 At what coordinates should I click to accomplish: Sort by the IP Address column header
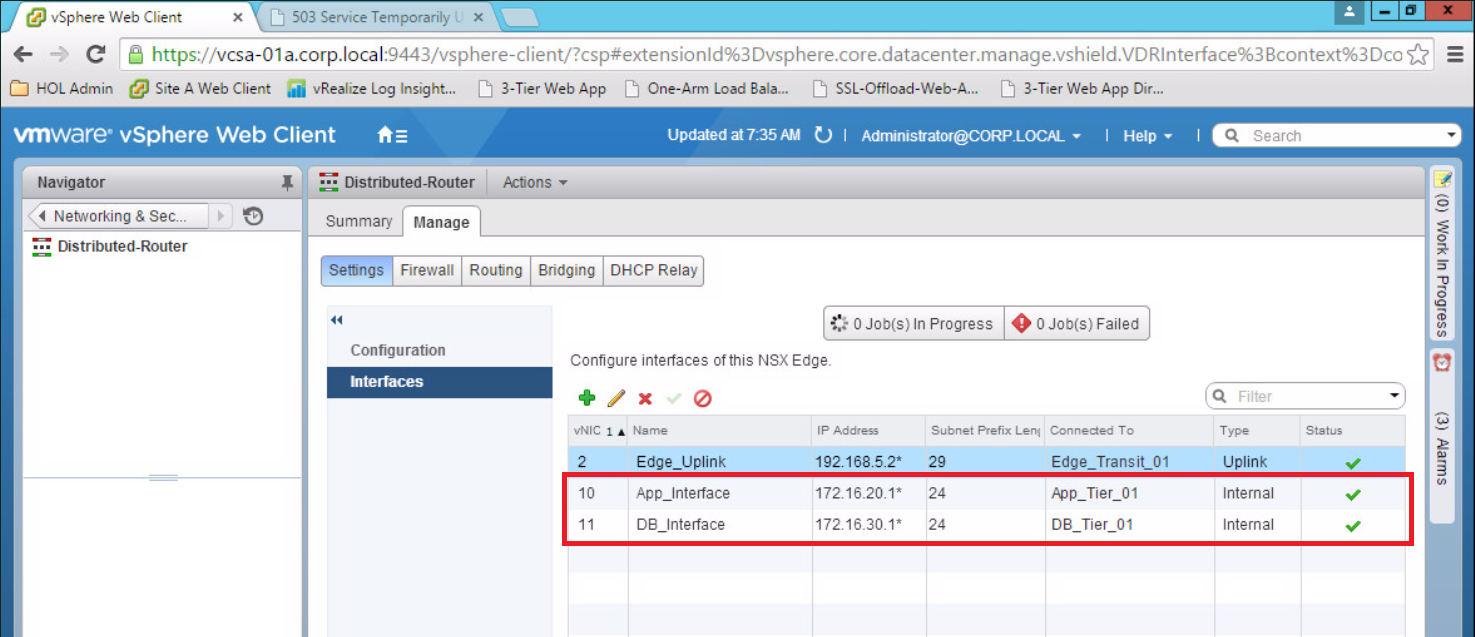[x=869, y=430]
